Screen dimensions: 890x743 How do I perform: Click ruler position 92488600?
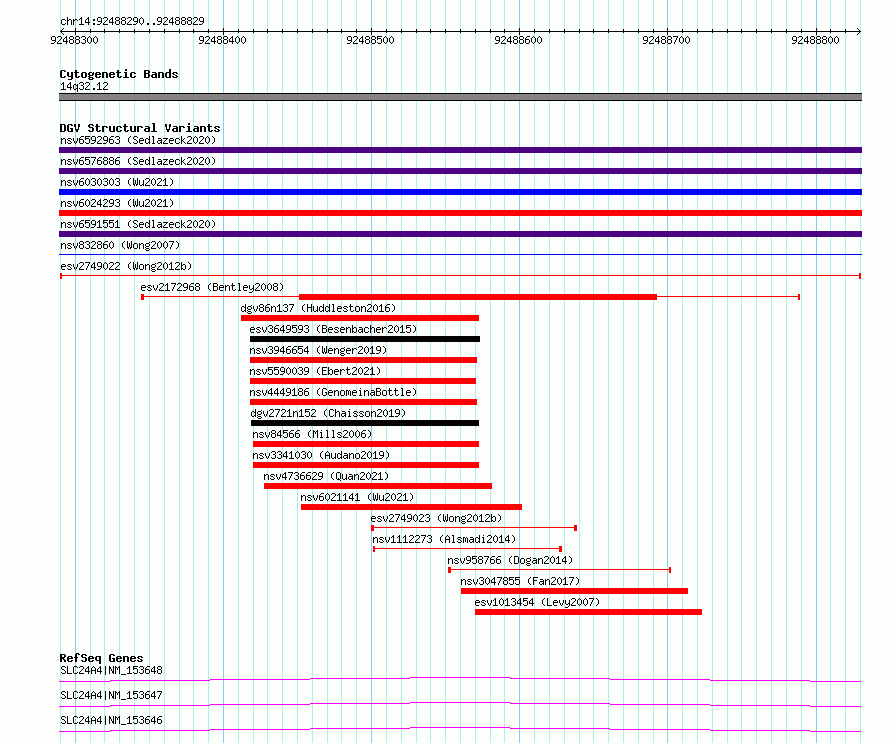(x=518, y=40)
